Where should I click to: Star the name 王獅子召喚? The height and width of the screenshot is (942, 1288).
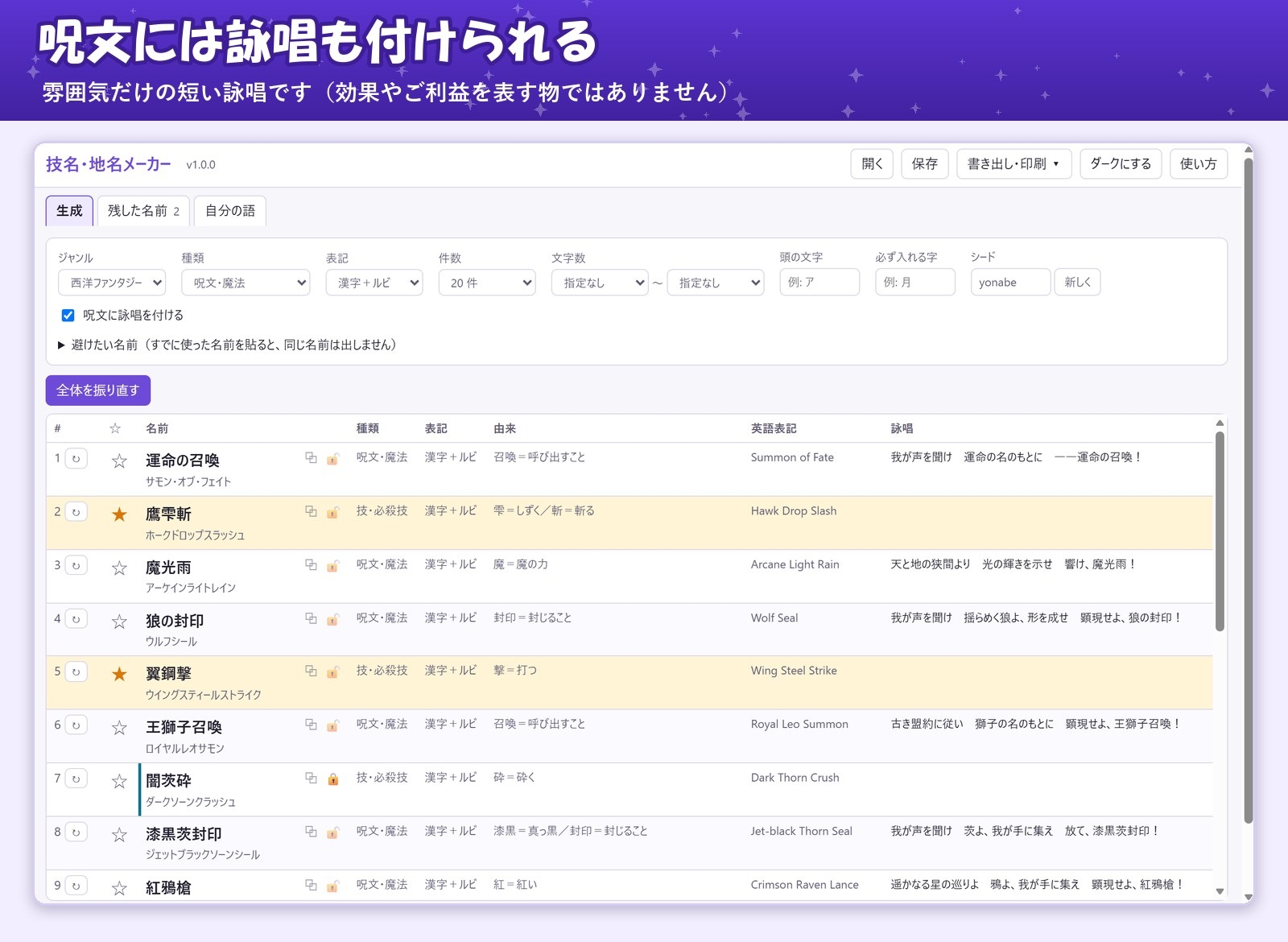click(119, 728)
